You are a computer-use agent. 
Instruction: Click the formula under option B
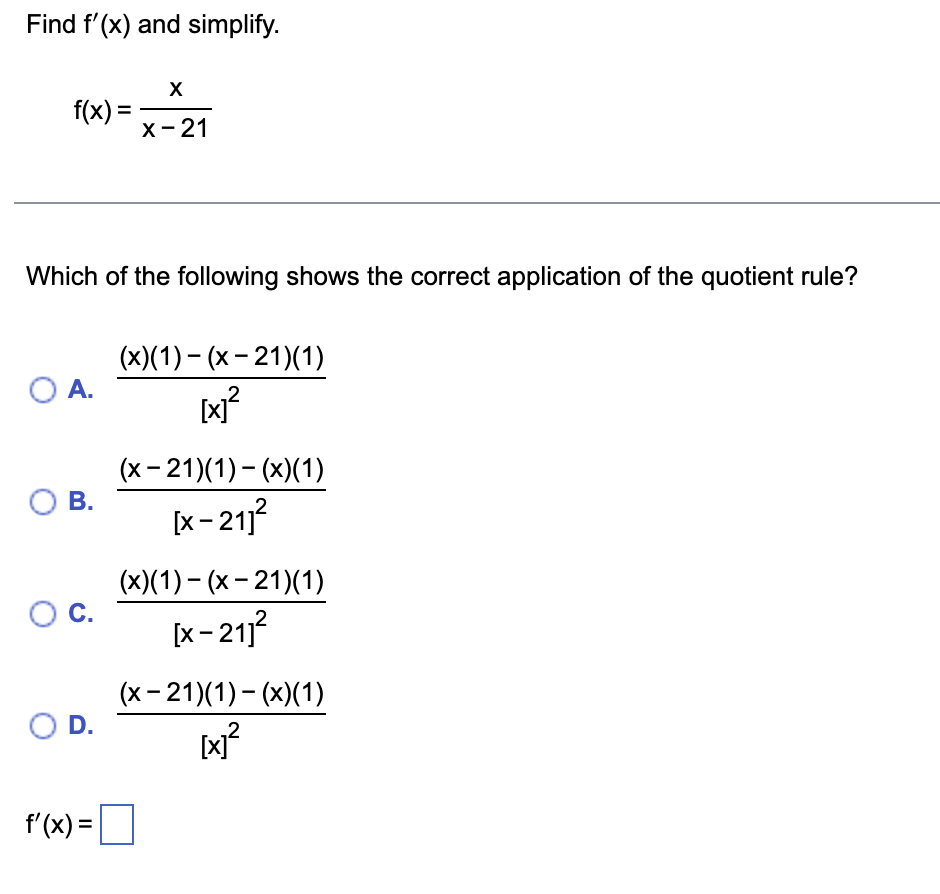(222, 495)
